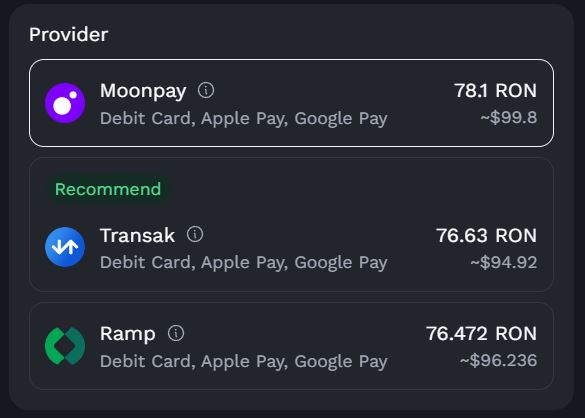Image resolution: width=585 pixels, height=418 pixels.
Task: Click the Moonpay purple logo icon
Action: (x=65, y=103)
